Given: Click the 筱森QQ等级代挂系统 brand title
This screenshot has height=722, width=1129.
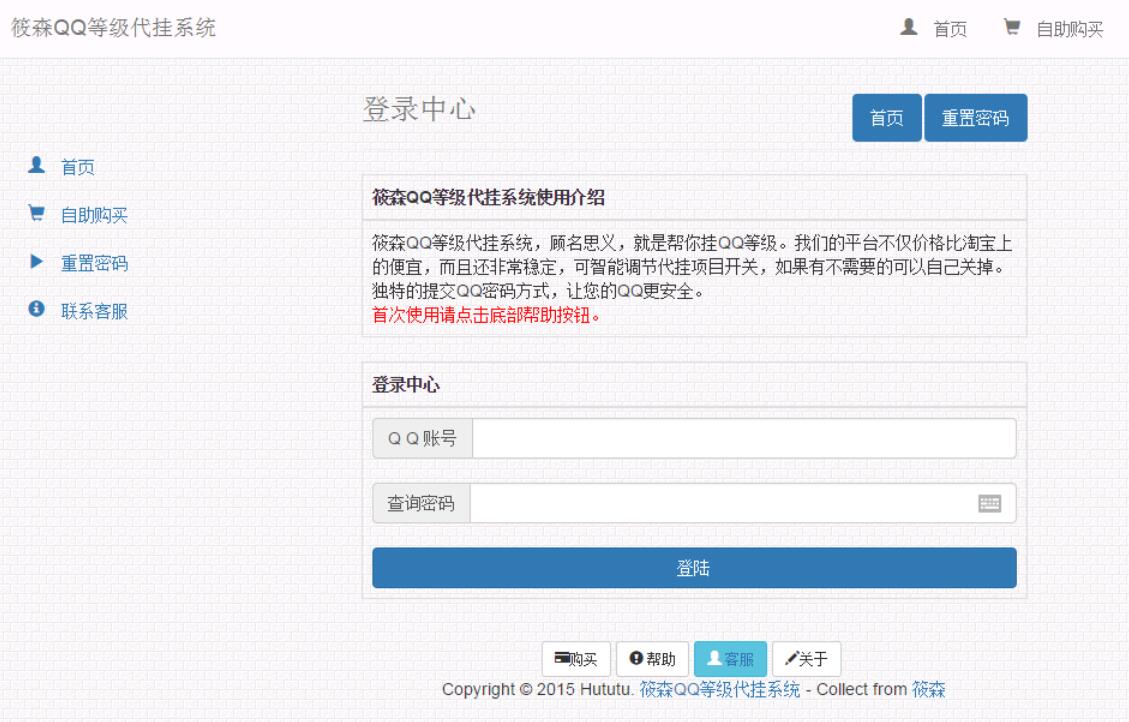Looking at the screenshot, I should click(x=114, y=27).
